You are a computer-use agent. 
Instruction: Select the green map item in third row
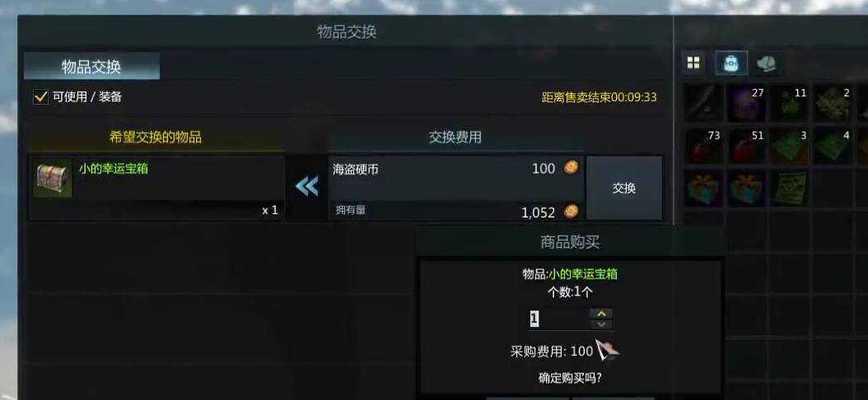coord(789,188)
